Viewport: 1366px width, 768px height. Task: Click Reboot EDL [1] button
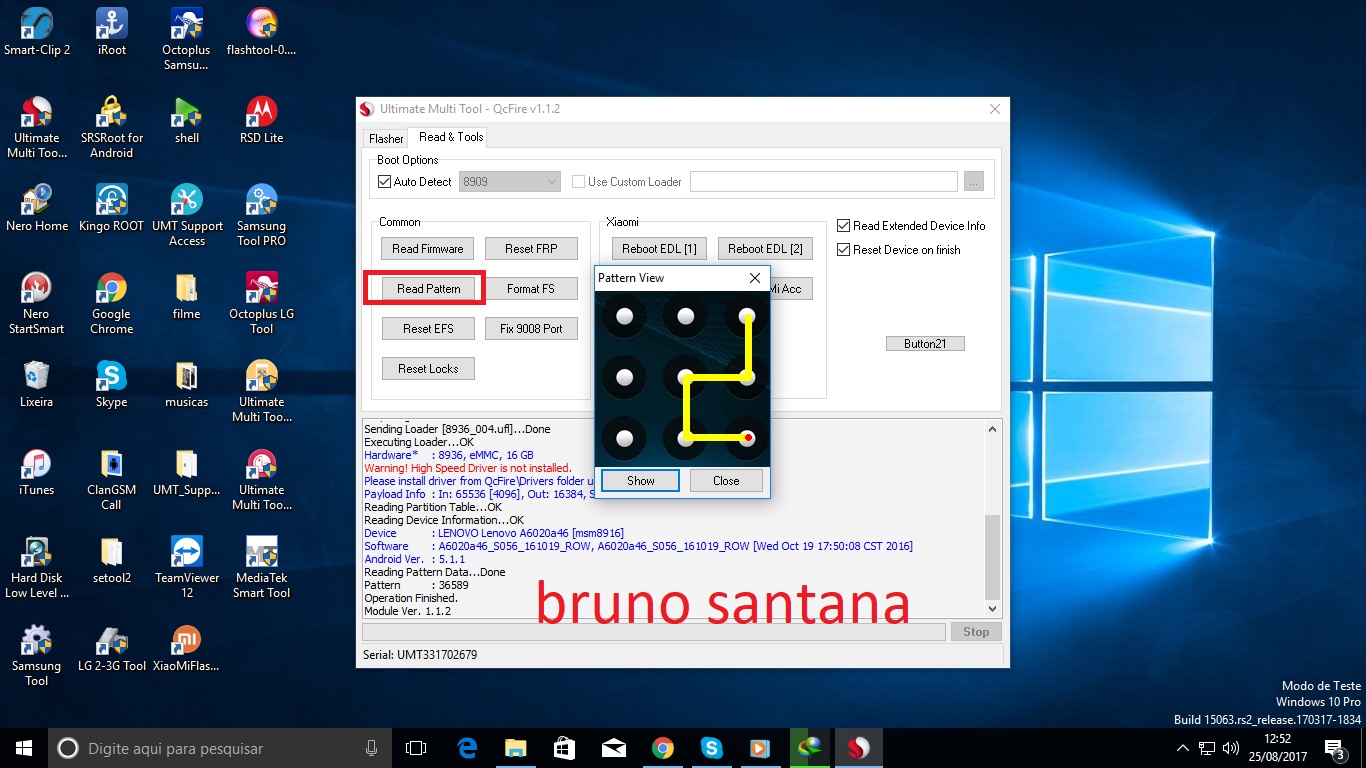[x=659, y=249]
